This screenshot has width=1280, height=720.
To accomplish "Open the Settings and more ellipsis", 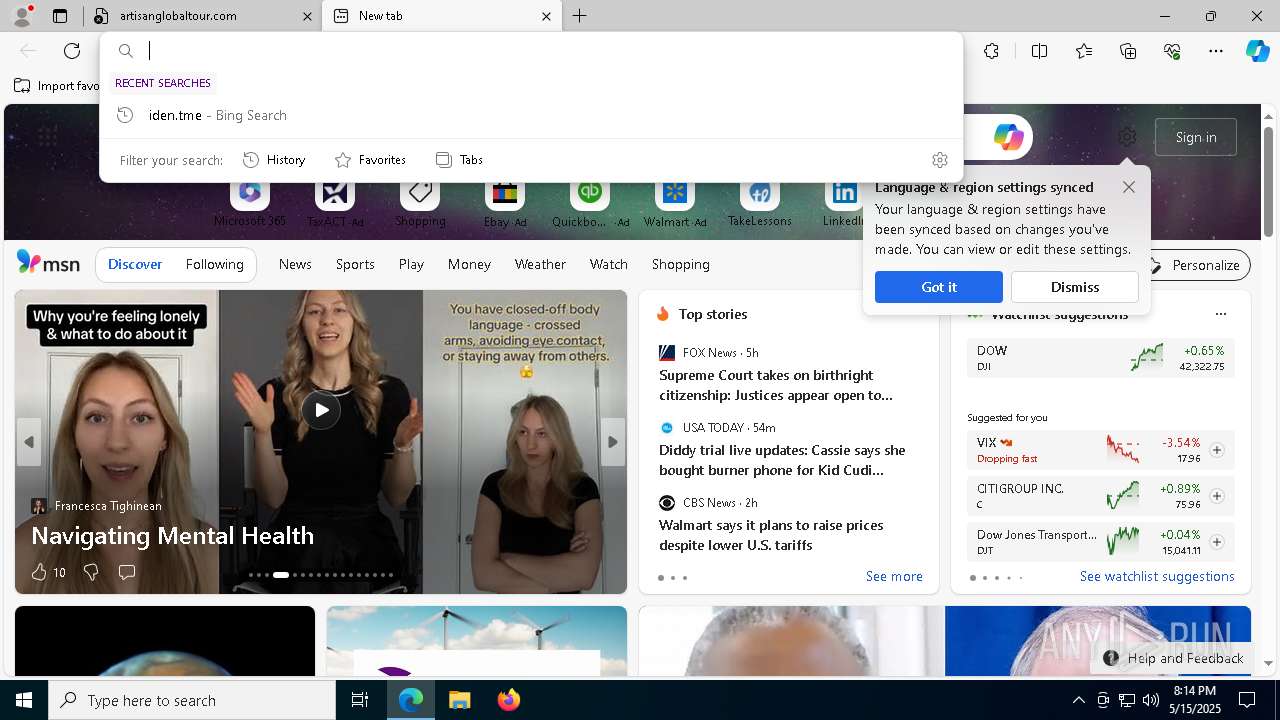I will [x=1216, y=51].
